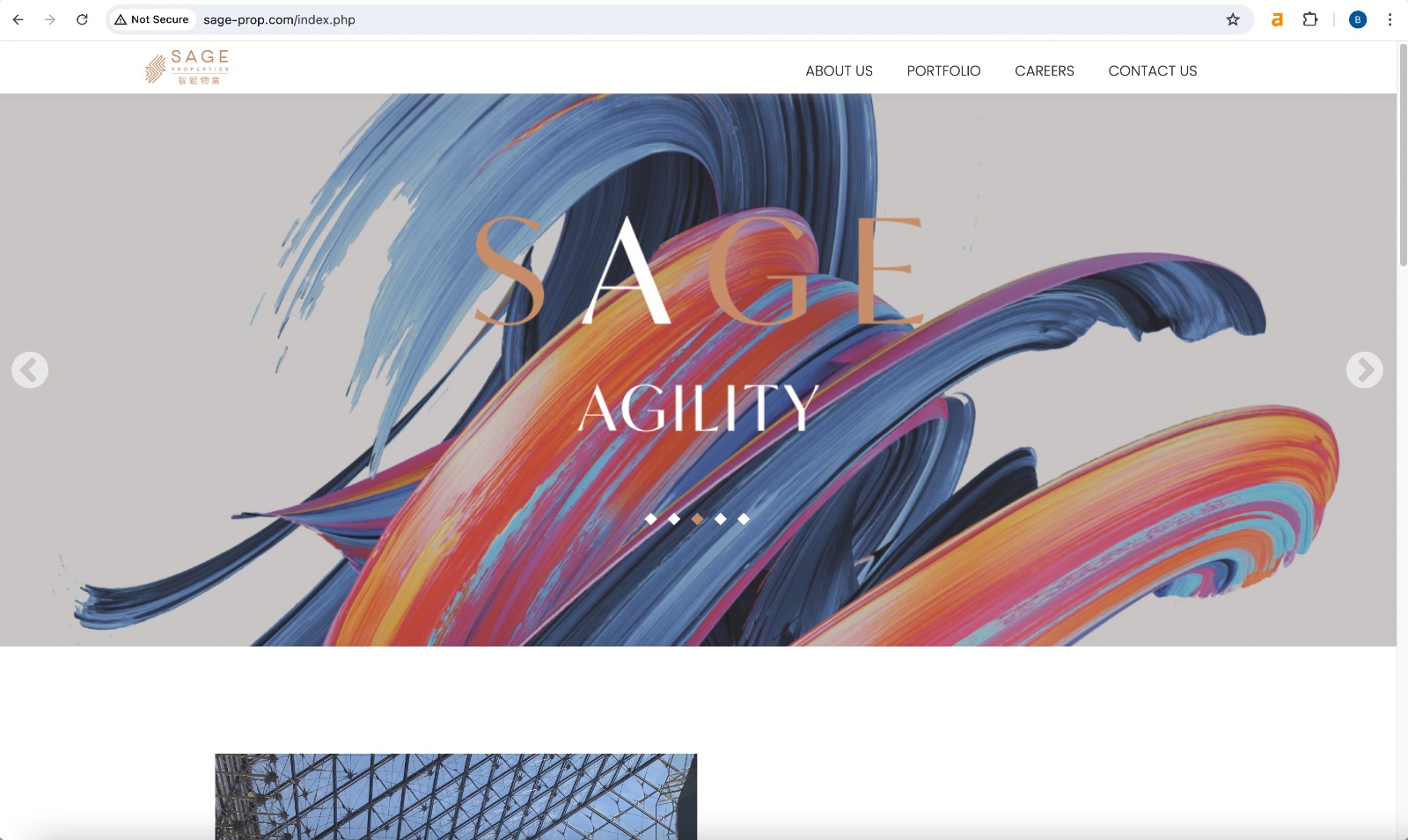1408x840 pixels.
Task: Open the extensions puzzle-piece menu
Action: (x=1310, y=19)
